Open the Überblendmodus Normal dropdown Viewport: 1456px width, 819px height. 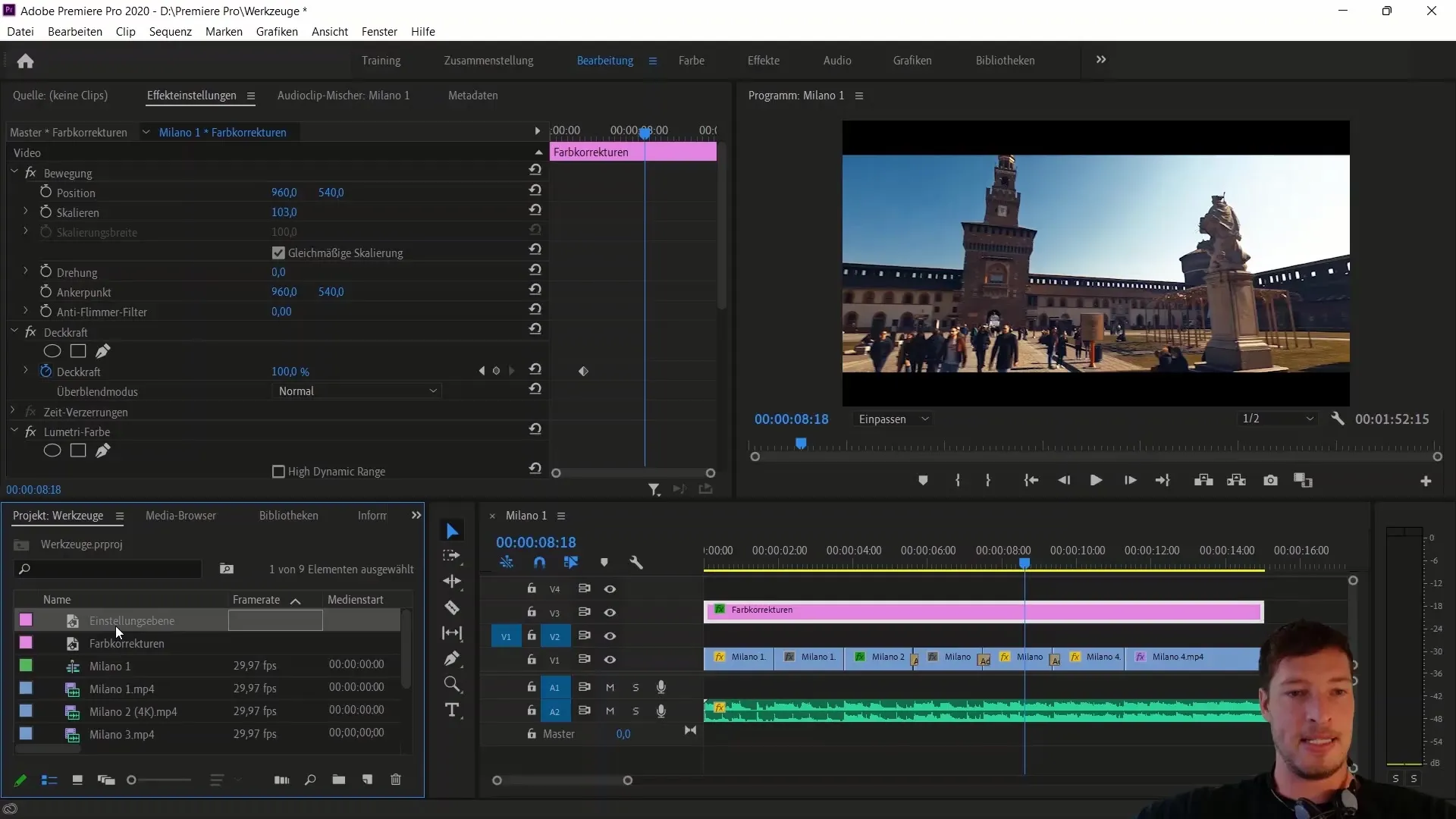[x=356, y=391]
